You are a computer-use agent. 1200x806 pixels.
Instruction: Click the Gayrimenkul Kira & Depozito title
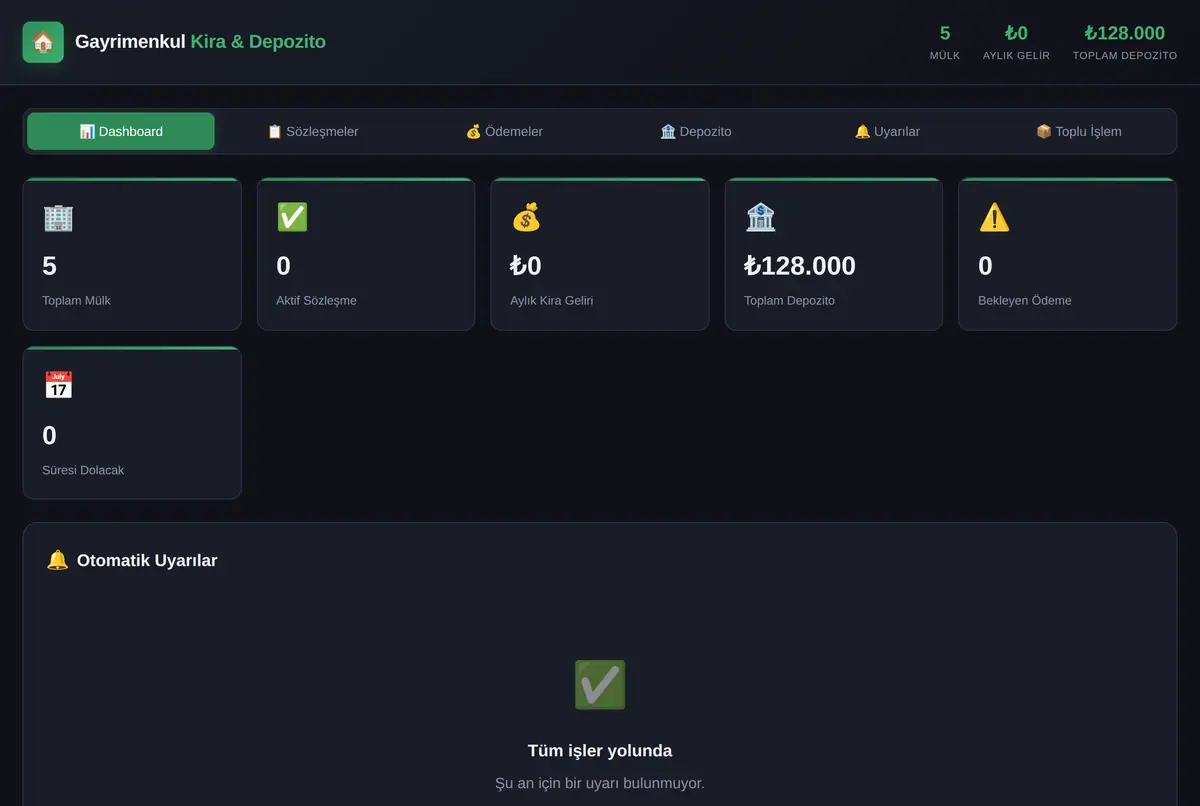[x=200, y=42]
